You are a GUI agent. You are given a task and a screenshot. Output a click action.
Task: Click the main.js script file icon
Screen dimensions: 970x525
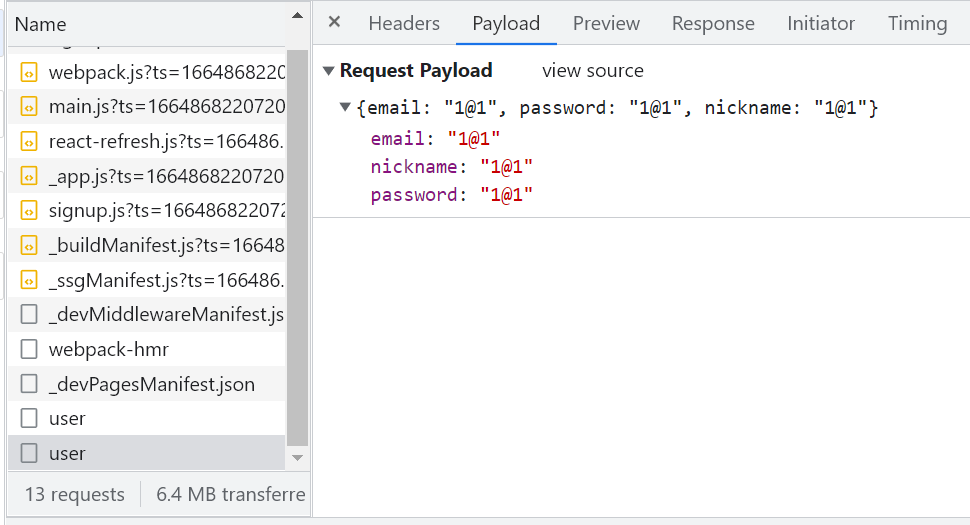coord(30,106)
